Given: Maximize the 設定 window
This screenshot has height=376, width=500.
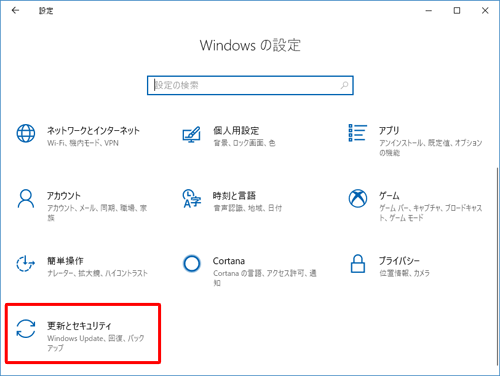Looking at the screenshot, I should coord(457,11).
